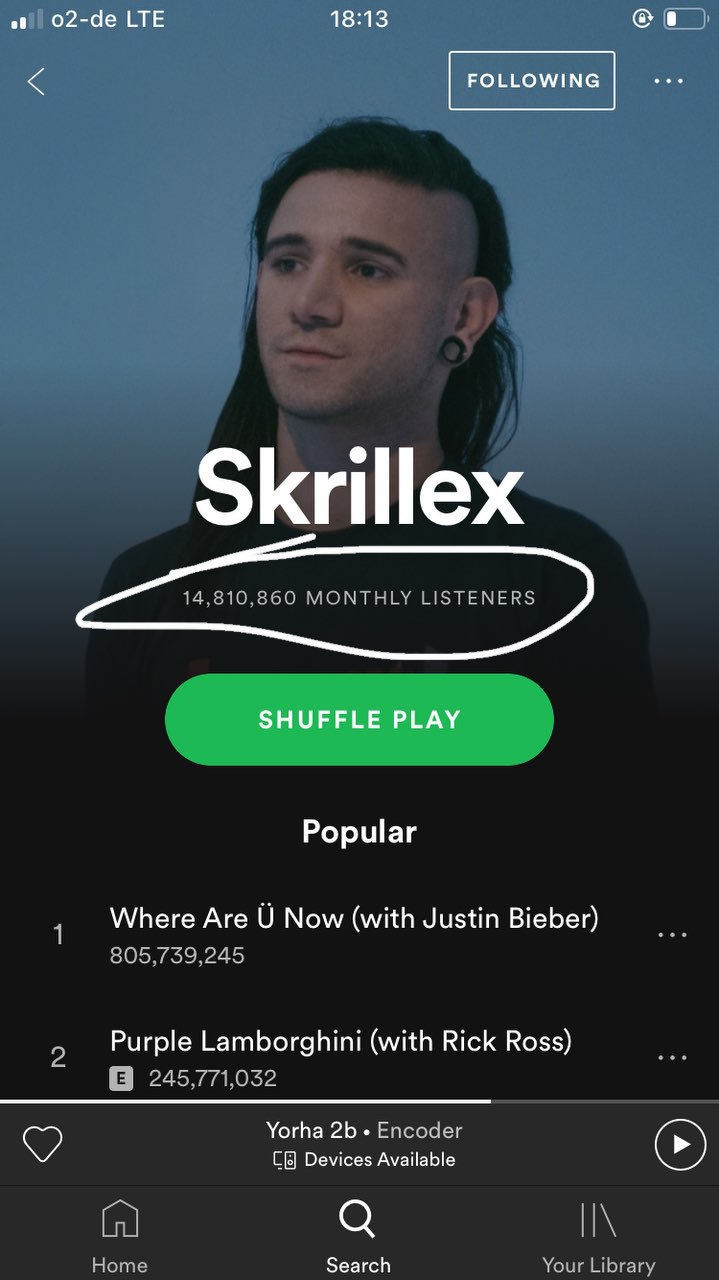This screenshot has width=719, height=1280.
Task: Like the current song with heart icon
Action: click(x=42, y=1144)
